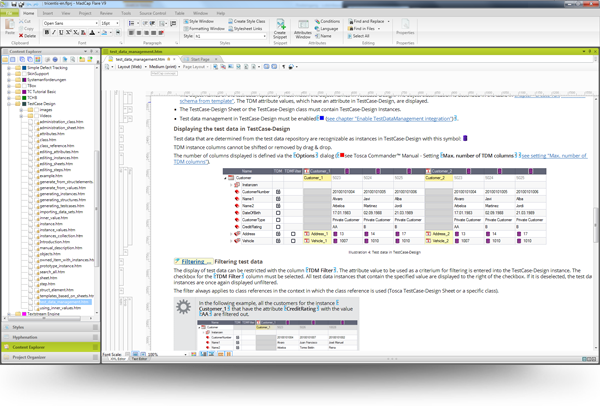Follow the 'schema from template' link

point(207,101)
